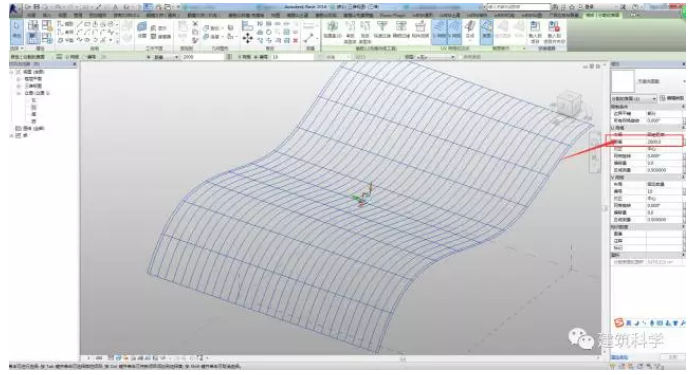Click associate parameter button for U grid rotation
This screenshot has width=693, height=375.
tap(684, 156)
